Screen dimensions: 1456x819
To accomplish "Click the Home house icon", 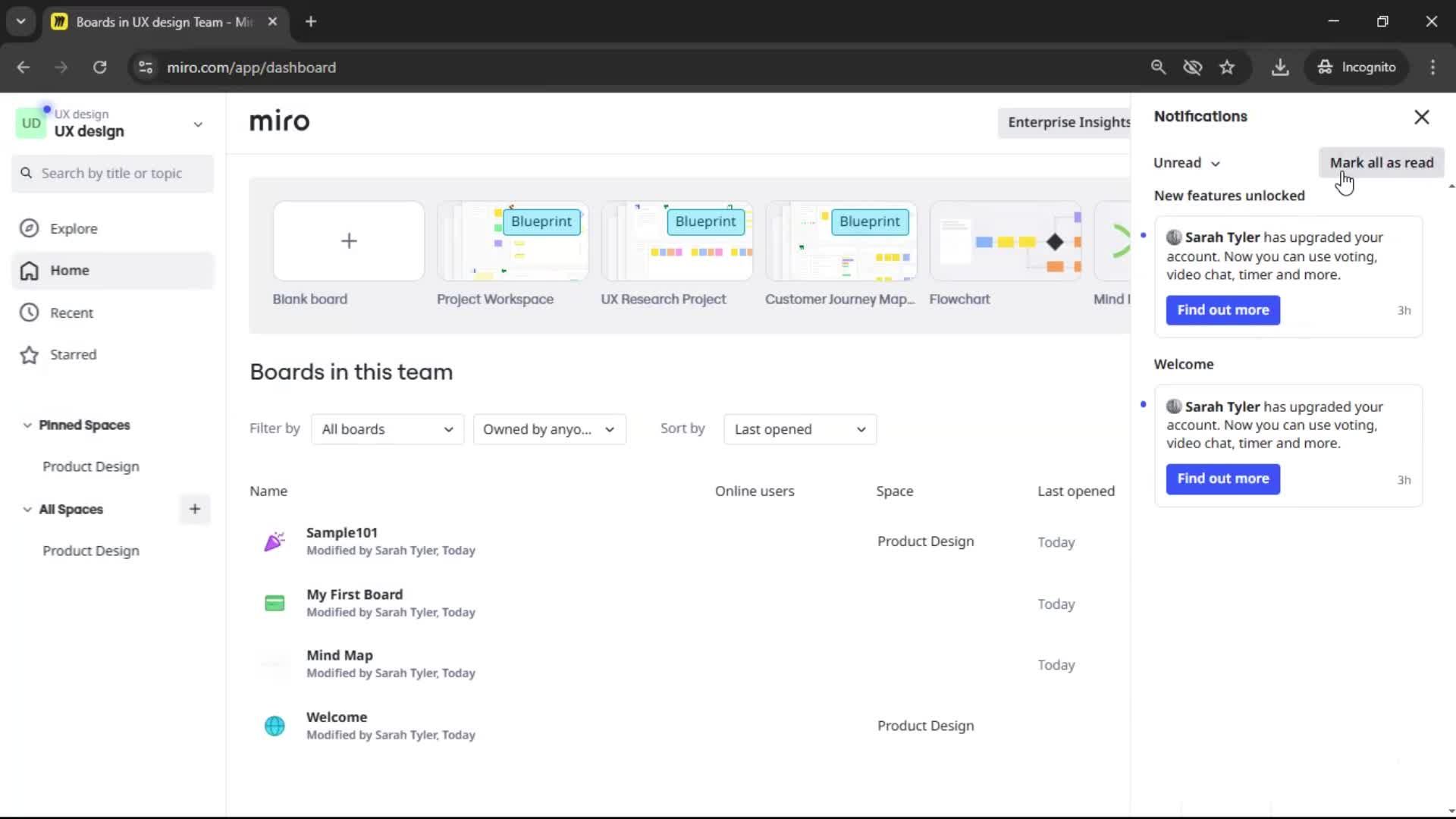I will [29, 271].
